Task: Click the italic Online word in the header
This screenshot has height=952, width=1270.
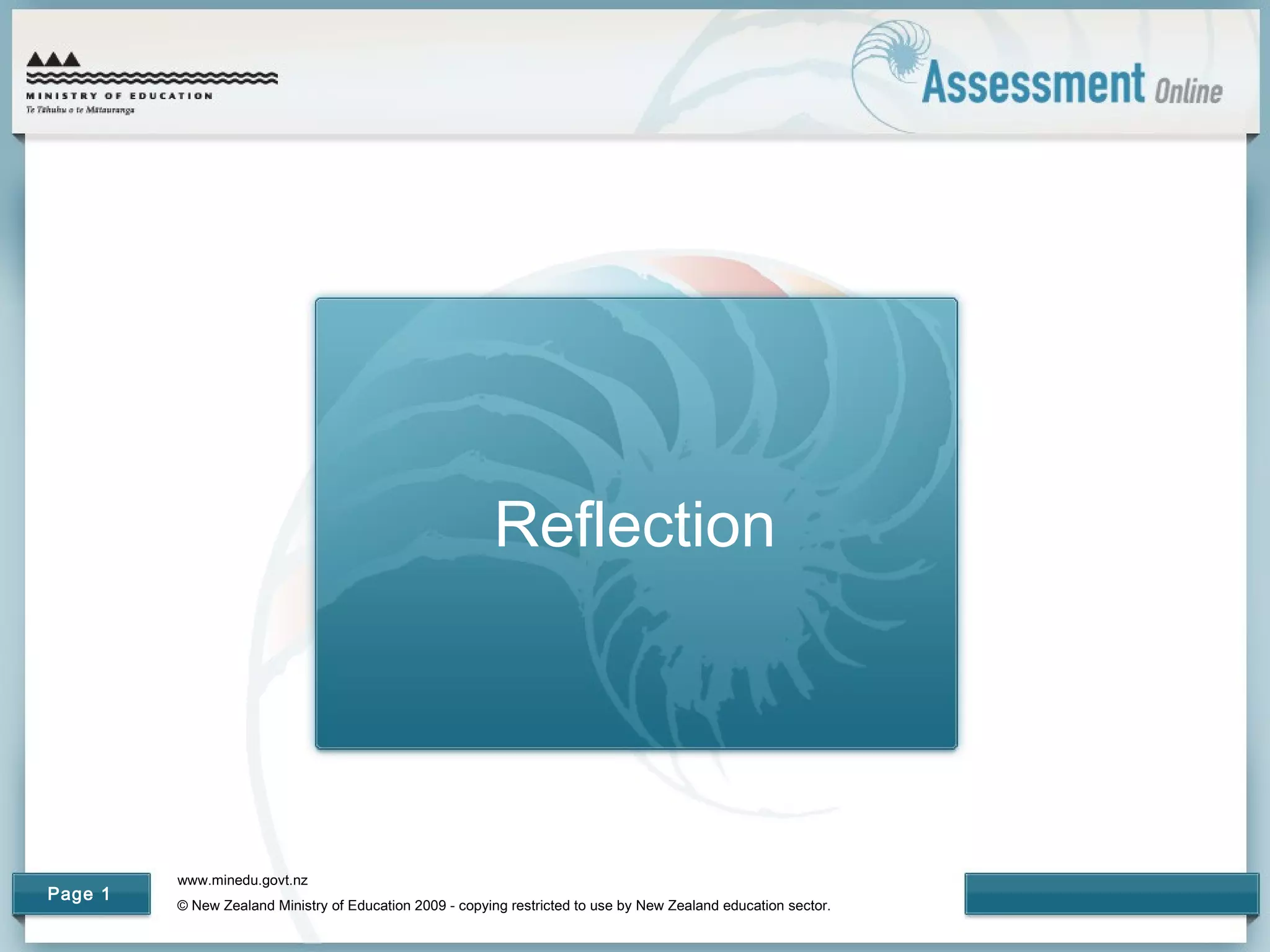Action: (x=1188, y=92)
